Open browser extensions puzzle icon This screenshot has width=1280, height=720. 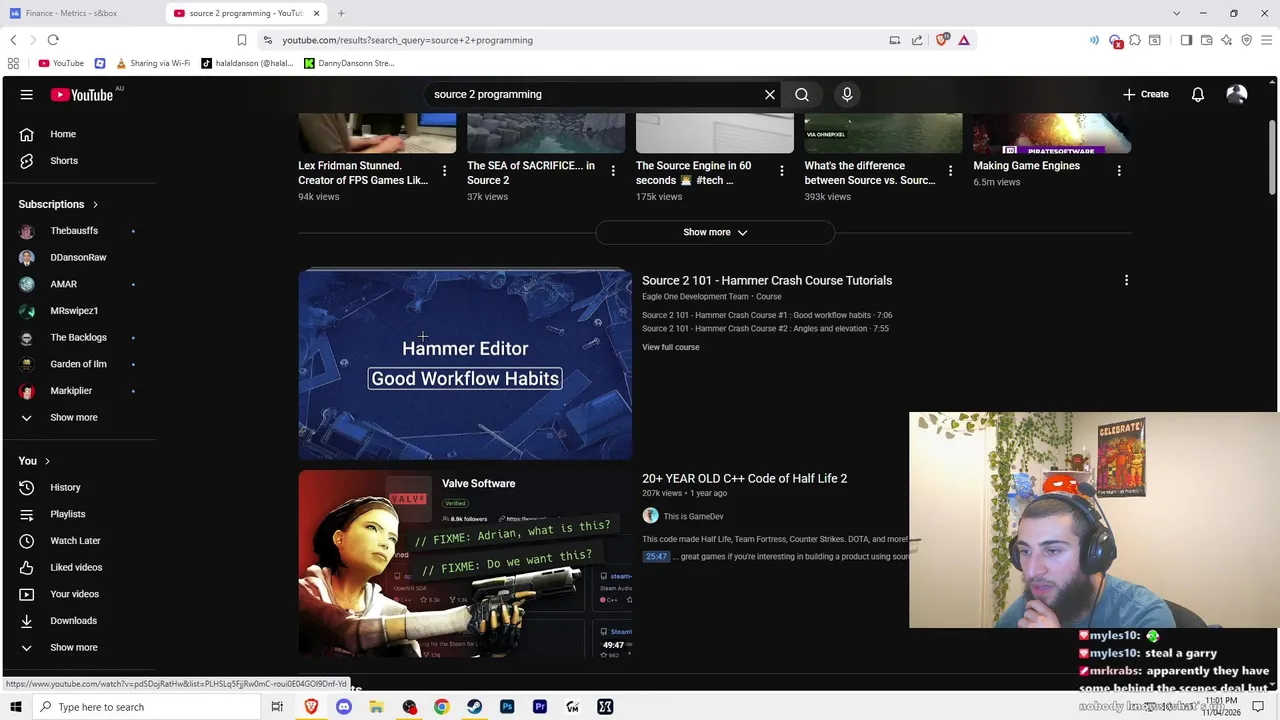coord(1135,40)
